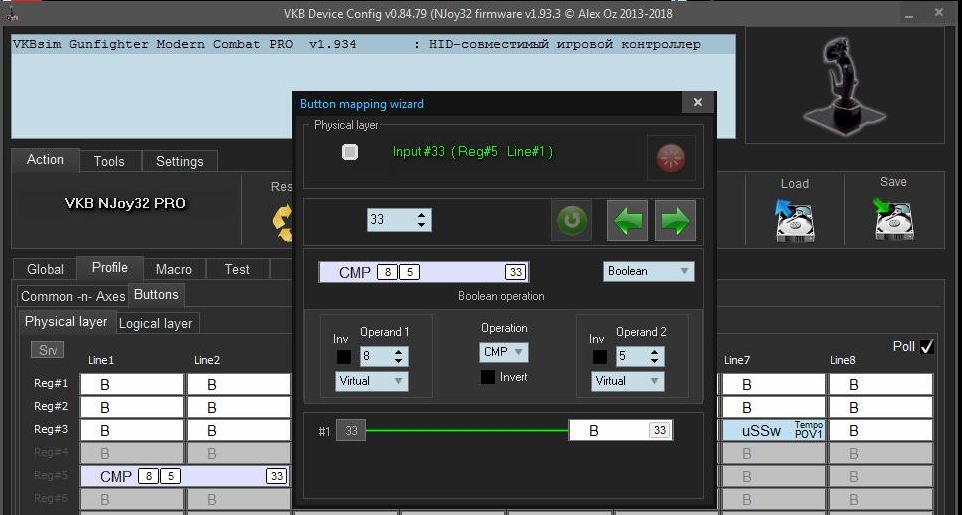Click the red round detect button

pyautogui.click(x=671, y=158)
